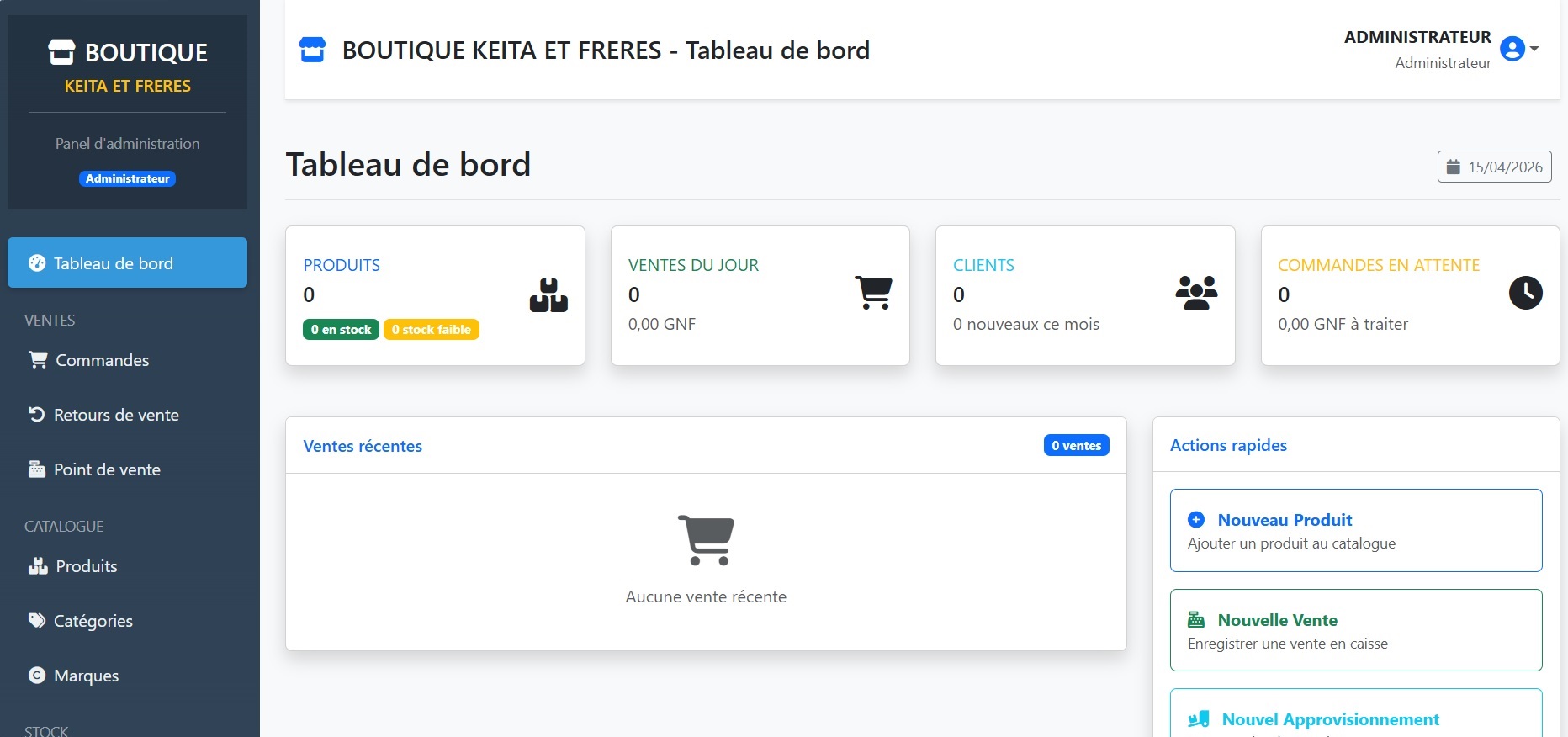Open the administrator user dropdown menu
The width and height of the screenshot is (1568, 737).
coord(1534,49)
